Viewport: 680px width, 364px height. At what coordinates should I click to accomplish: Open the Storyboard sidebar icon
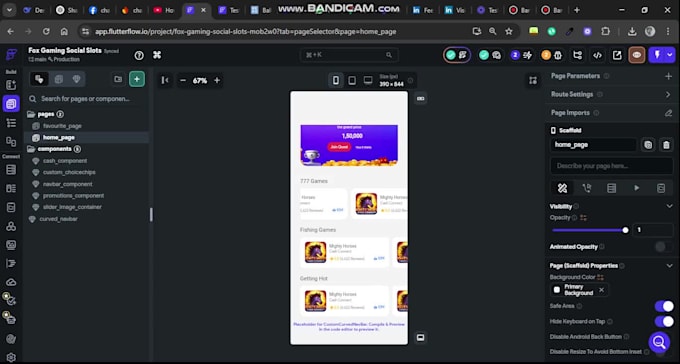point(11,142)
